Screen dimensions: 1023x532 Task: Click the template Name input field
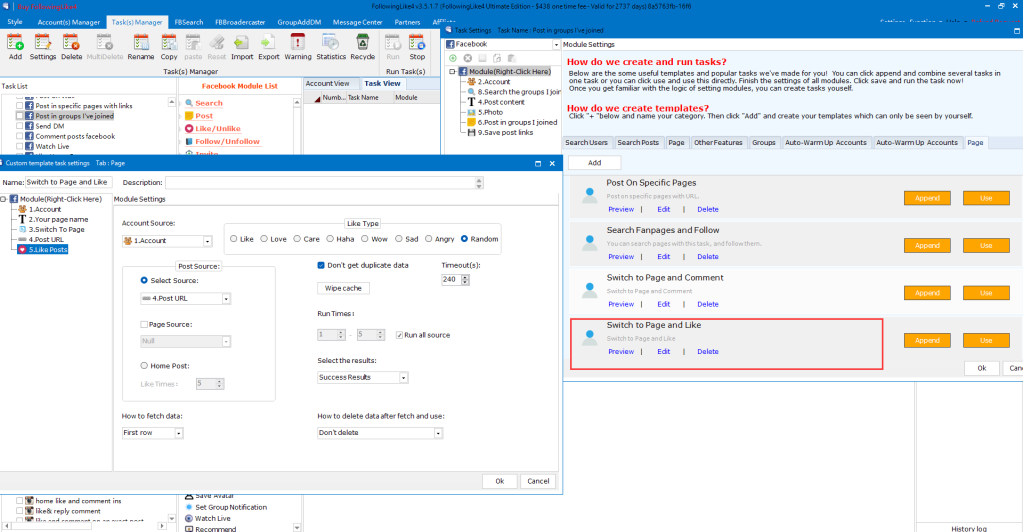coord(69,182)
